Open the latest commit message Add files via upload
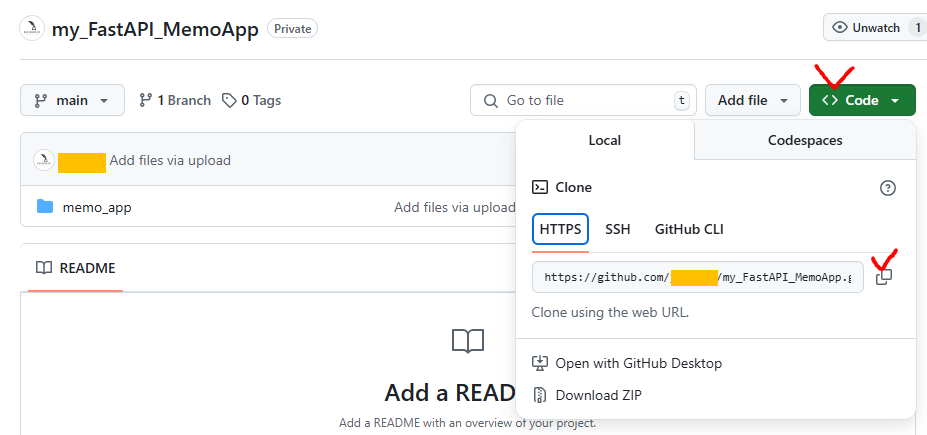The width and height of the screenshot is (927, 435). point(170,160)
